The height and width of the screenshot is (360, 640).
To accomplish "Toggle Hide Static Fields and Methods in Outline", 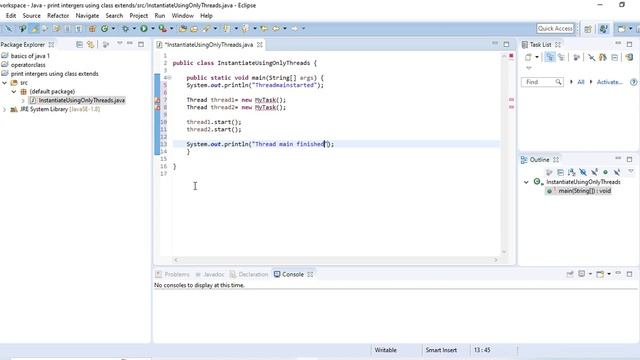I will point(594,172).
